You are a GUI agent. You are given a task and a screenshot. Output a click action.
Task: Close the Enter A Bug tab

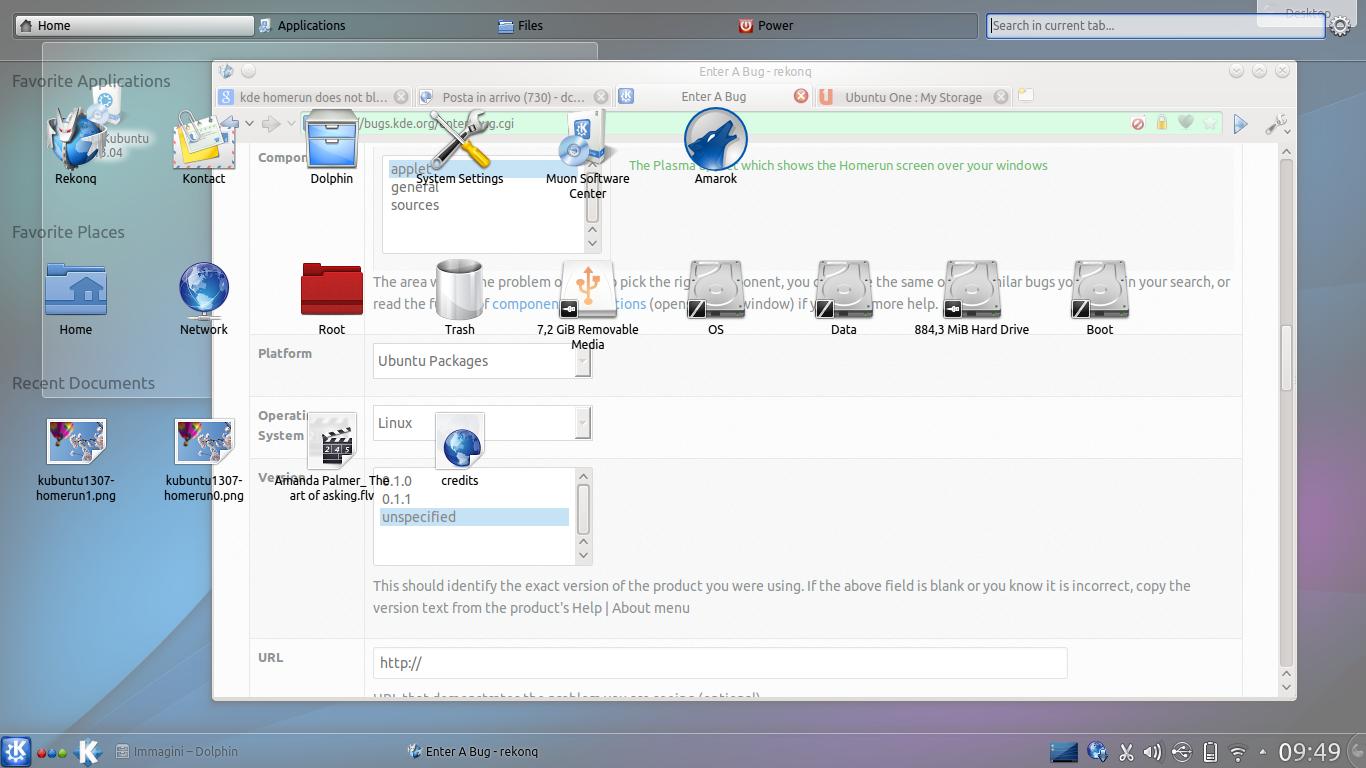pyautogui.click(x=801, y=96)
